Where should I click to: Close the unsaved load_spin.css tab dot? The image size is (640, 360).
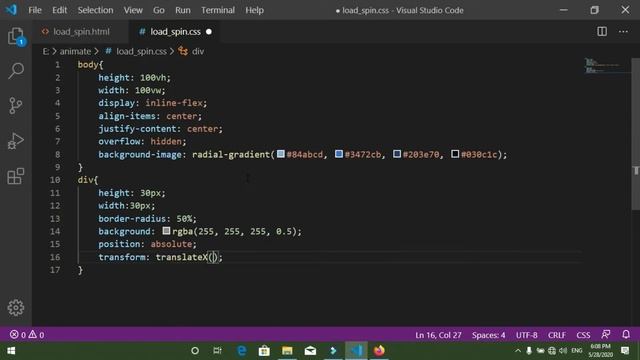(x=209, y=31)
